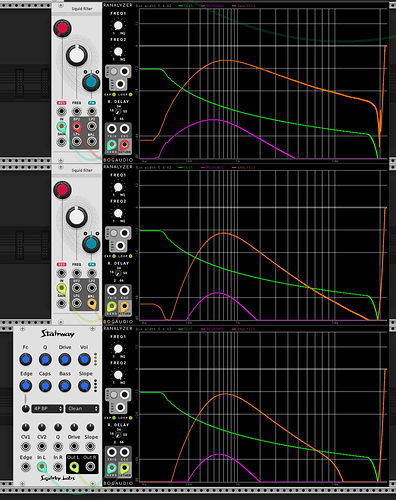The height and width of the screenshot is (500, 396).
Task: Open the Clean mode dropdown on Stairway
Action: click(x=82, y=408)
